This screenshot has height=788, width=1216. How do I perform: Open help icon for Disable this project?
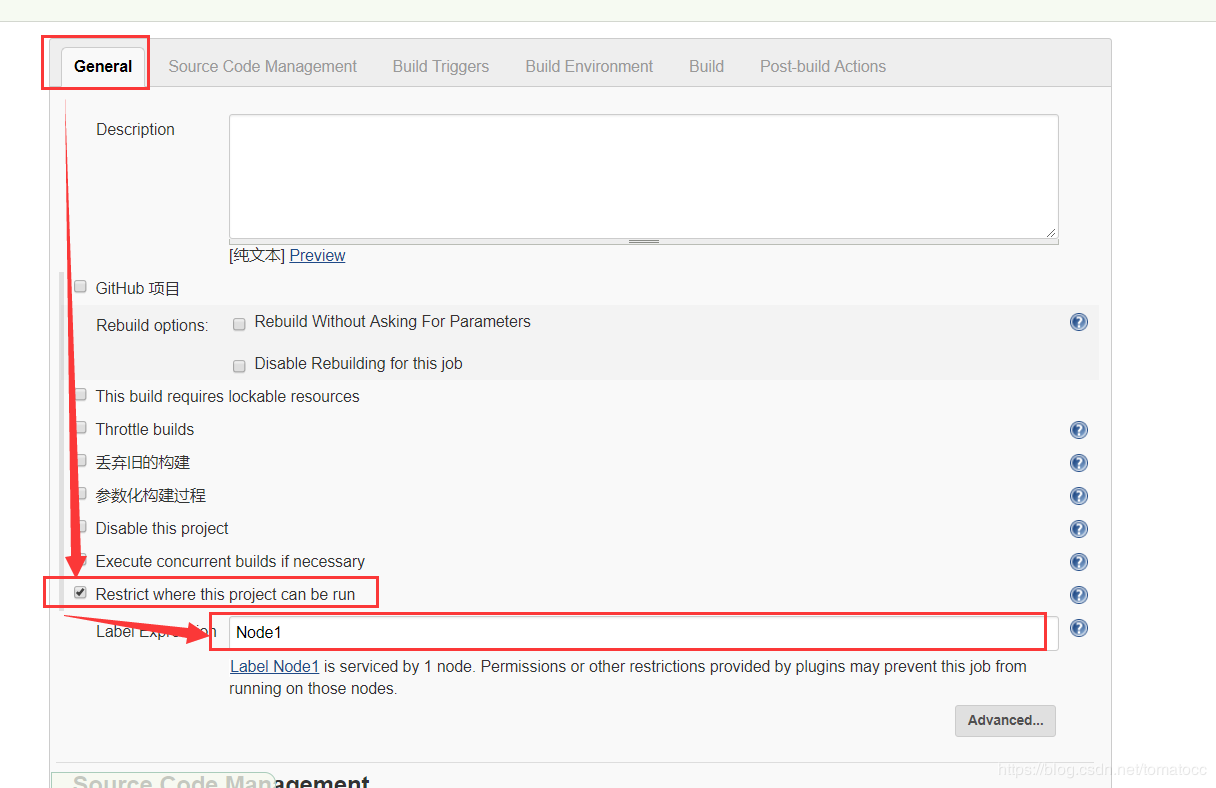coord(1078,529)
